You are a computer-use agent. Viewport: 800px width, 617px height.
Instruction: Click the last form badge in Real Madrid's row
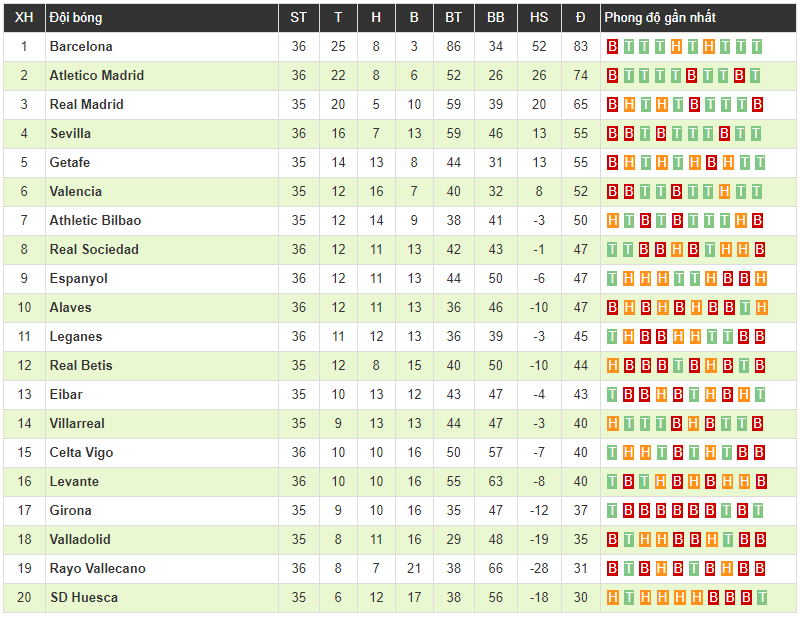[757, 105]
